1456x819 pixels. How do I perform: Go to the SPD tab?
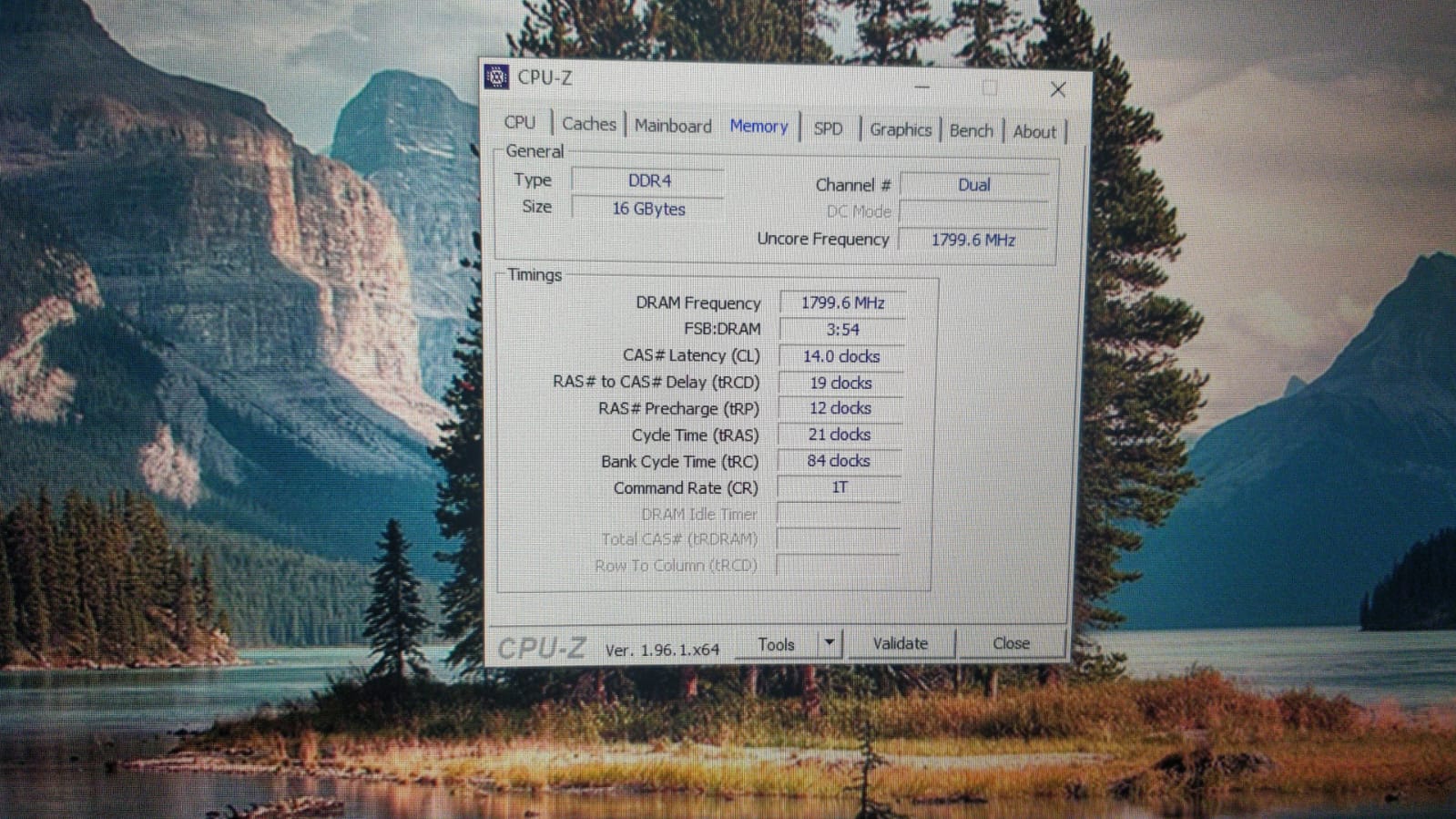point(828,128)
